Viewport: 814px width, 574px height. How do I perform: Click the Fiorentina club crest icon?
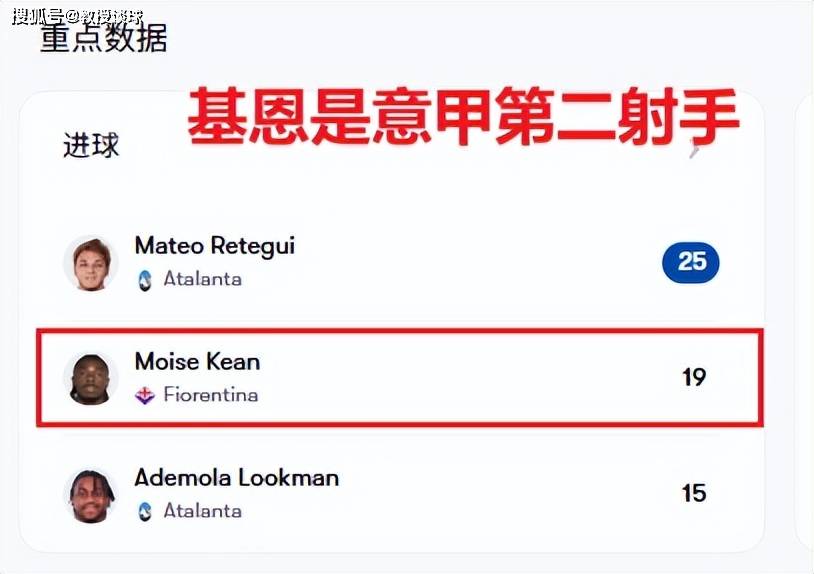click(x=145, y=395)
